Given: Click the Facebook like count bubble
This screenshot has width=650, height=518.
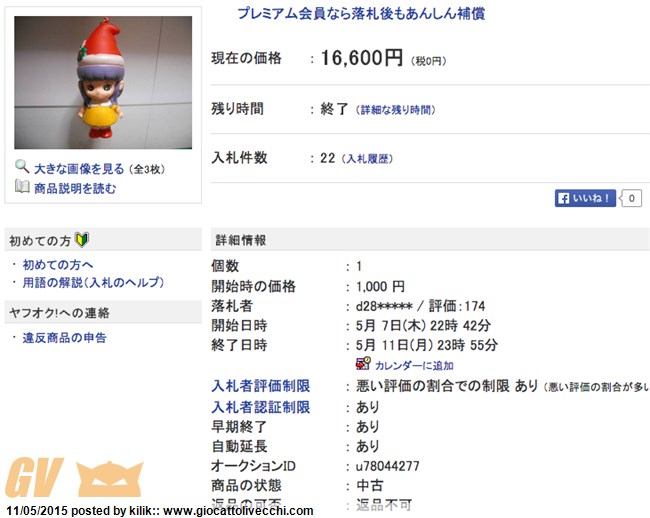Looking at the screenshot, I should [x=631, y=198].
